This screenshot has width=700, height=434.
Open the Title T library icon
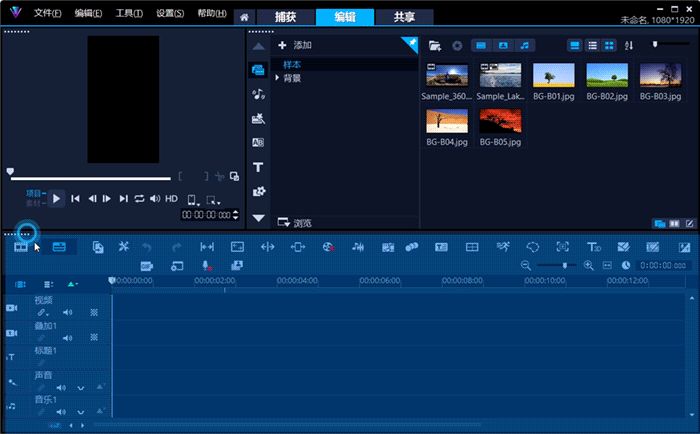[258, 167]
